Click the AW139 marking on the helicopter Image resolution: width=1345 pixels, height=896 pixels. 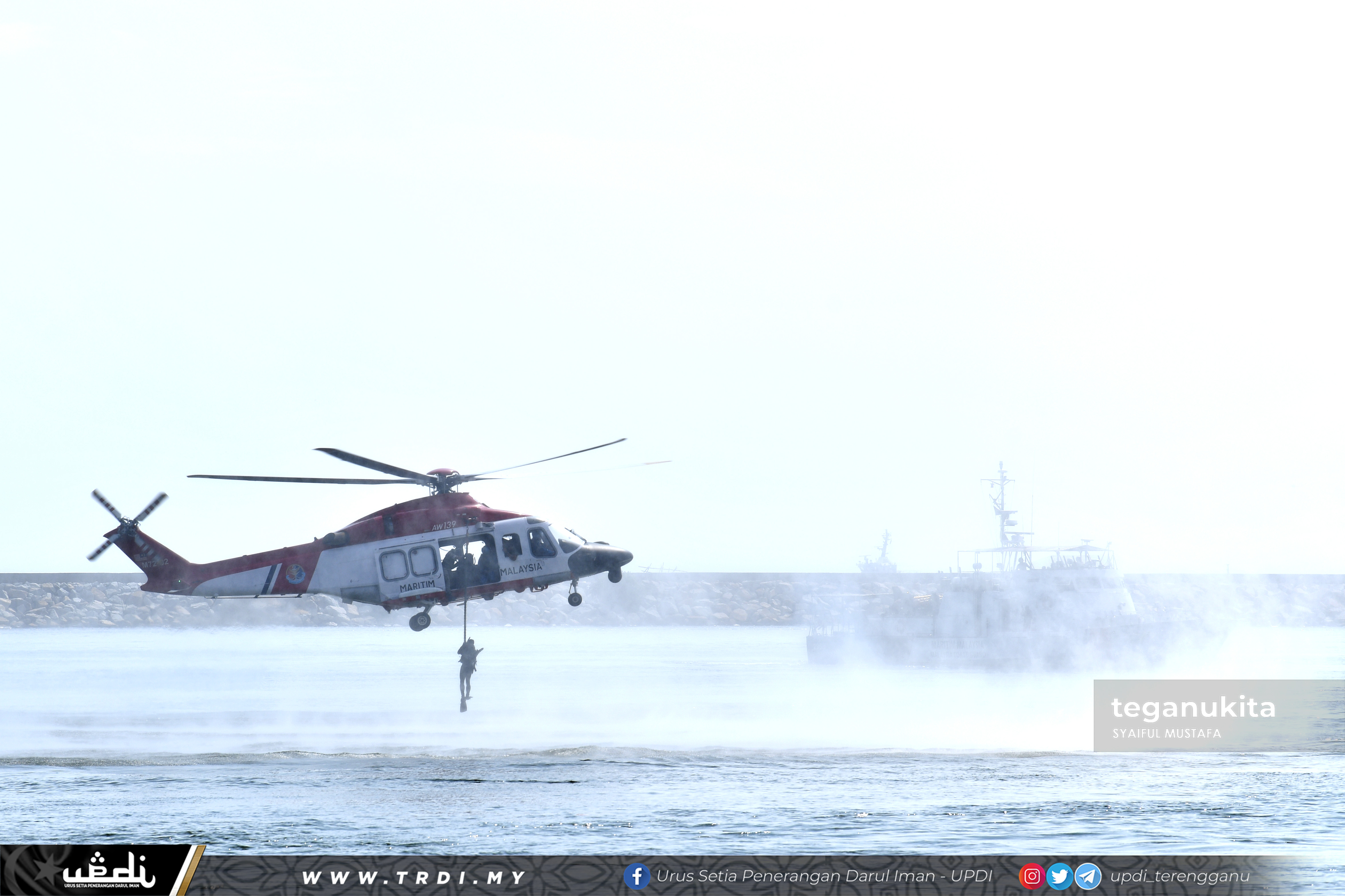click(444, 526)
